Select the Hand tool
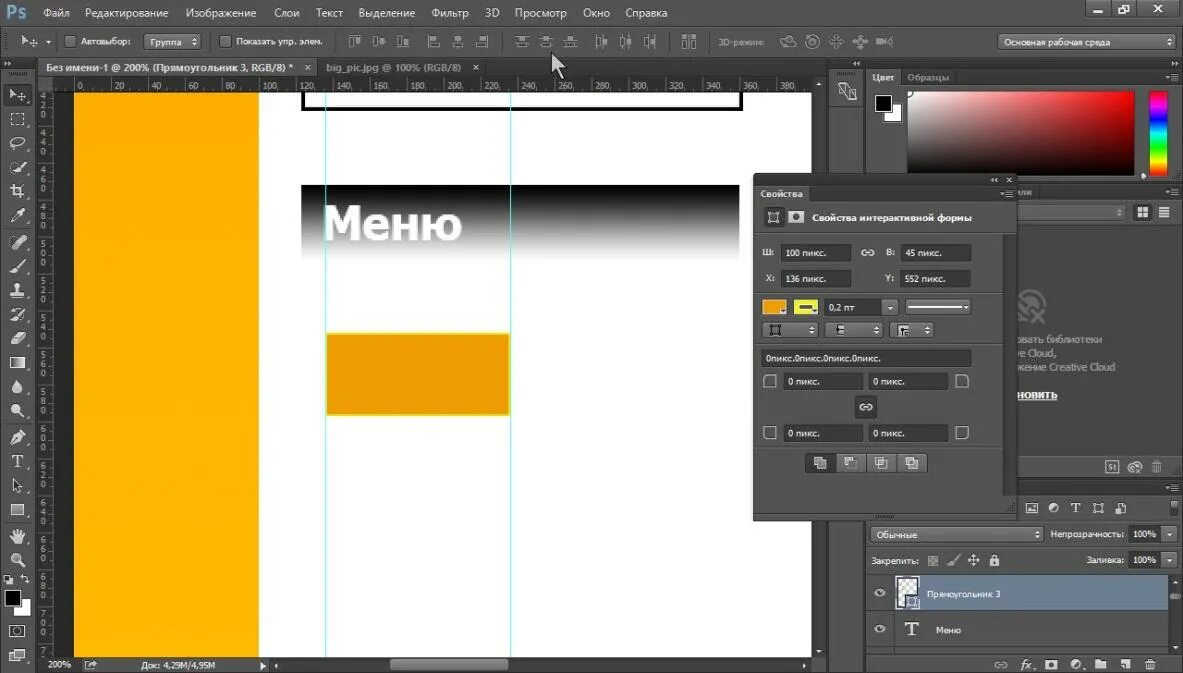This screenshot has height=673, width=1183. (x=17, y=536)
